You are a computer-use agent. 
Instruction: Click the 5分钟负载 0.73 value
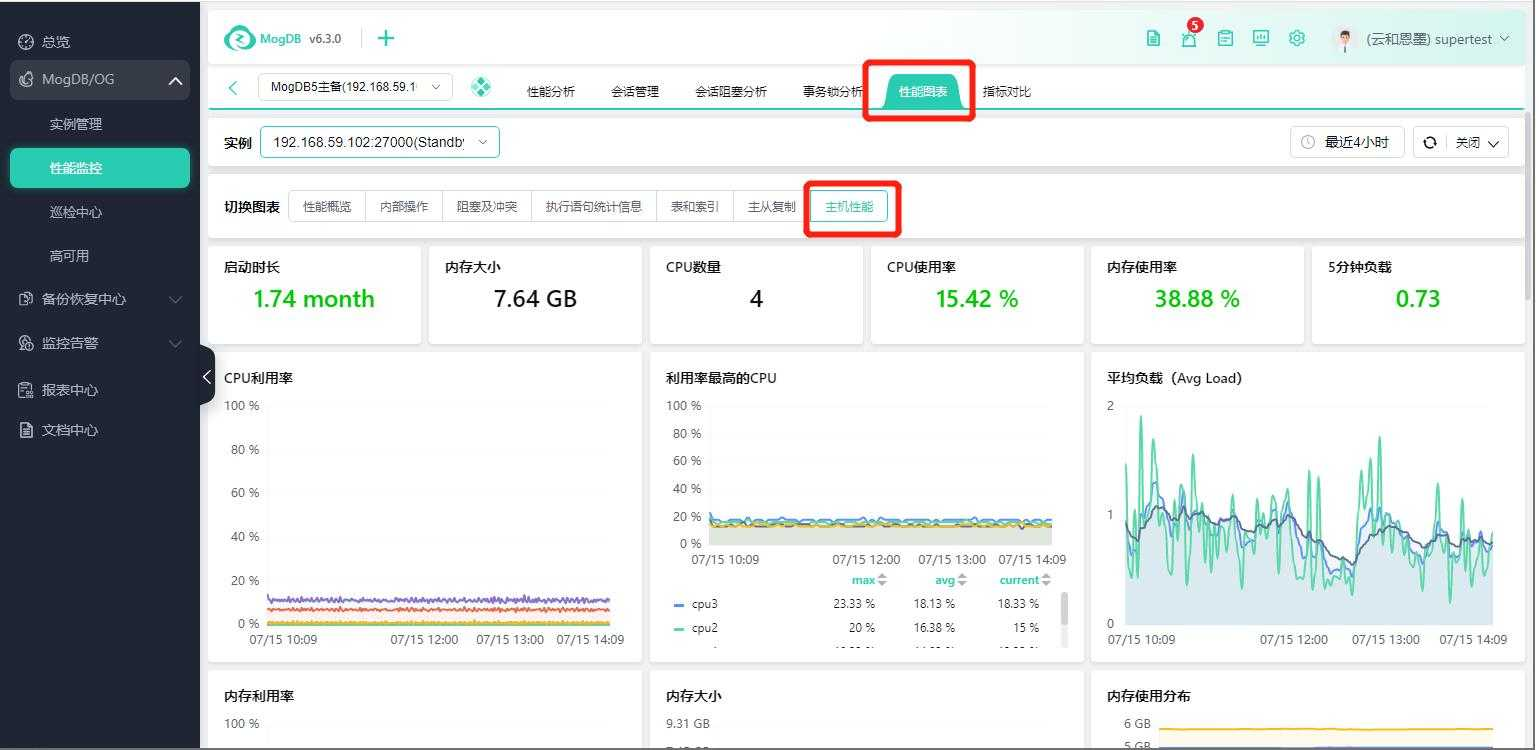[x=1418, y=299]
